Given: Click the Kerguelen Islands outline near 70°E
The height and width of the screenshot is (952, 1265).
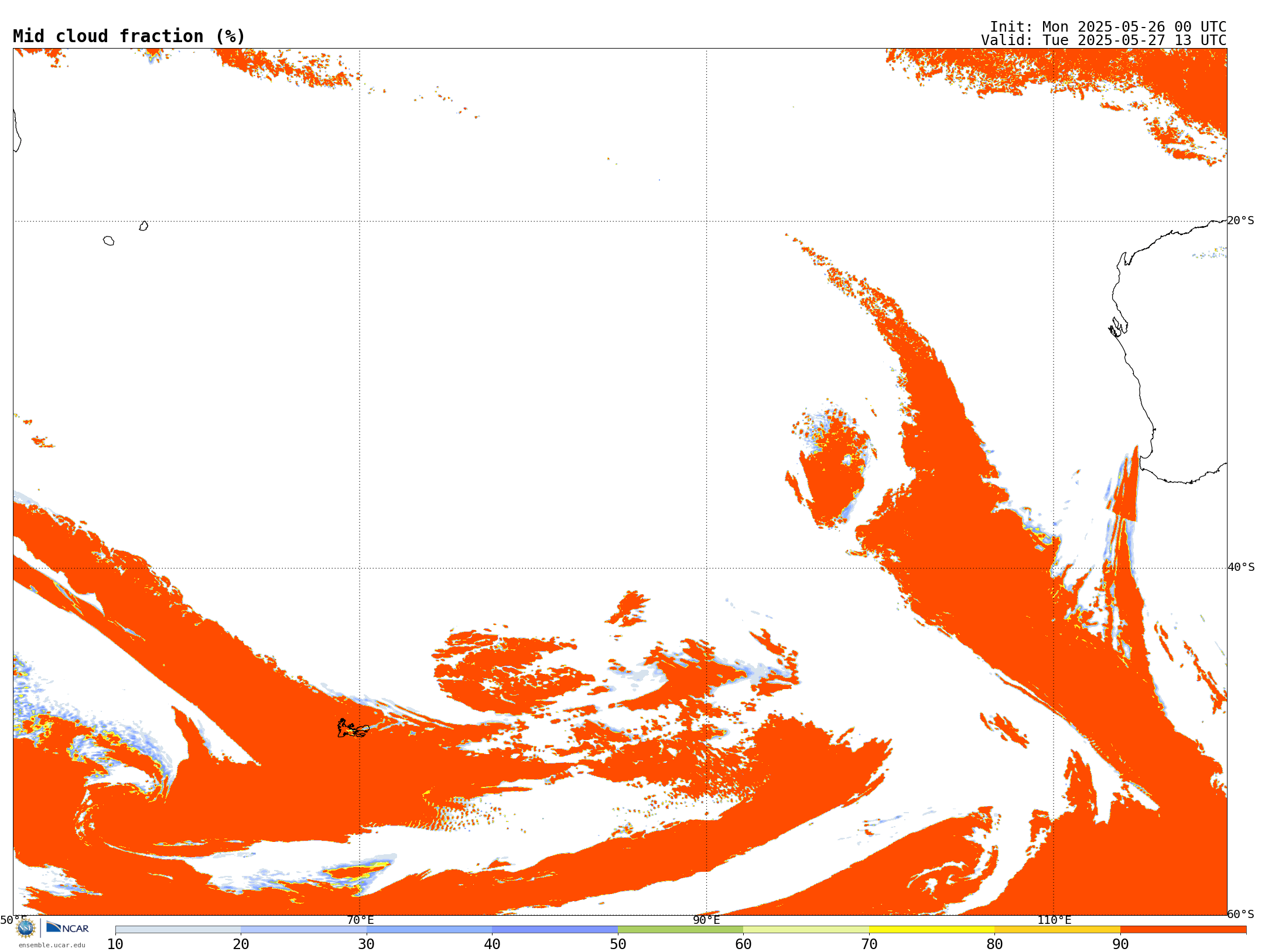Looking at the screenshot, I should [x=353, y=728].
